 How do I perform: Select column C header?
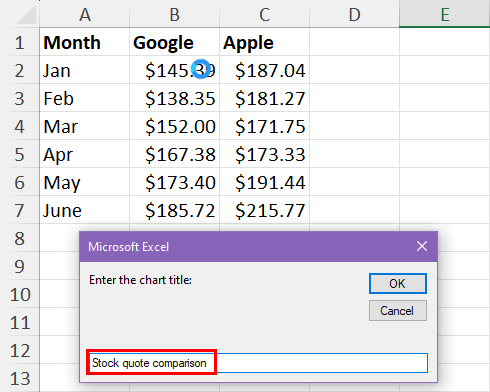[265, 14]
